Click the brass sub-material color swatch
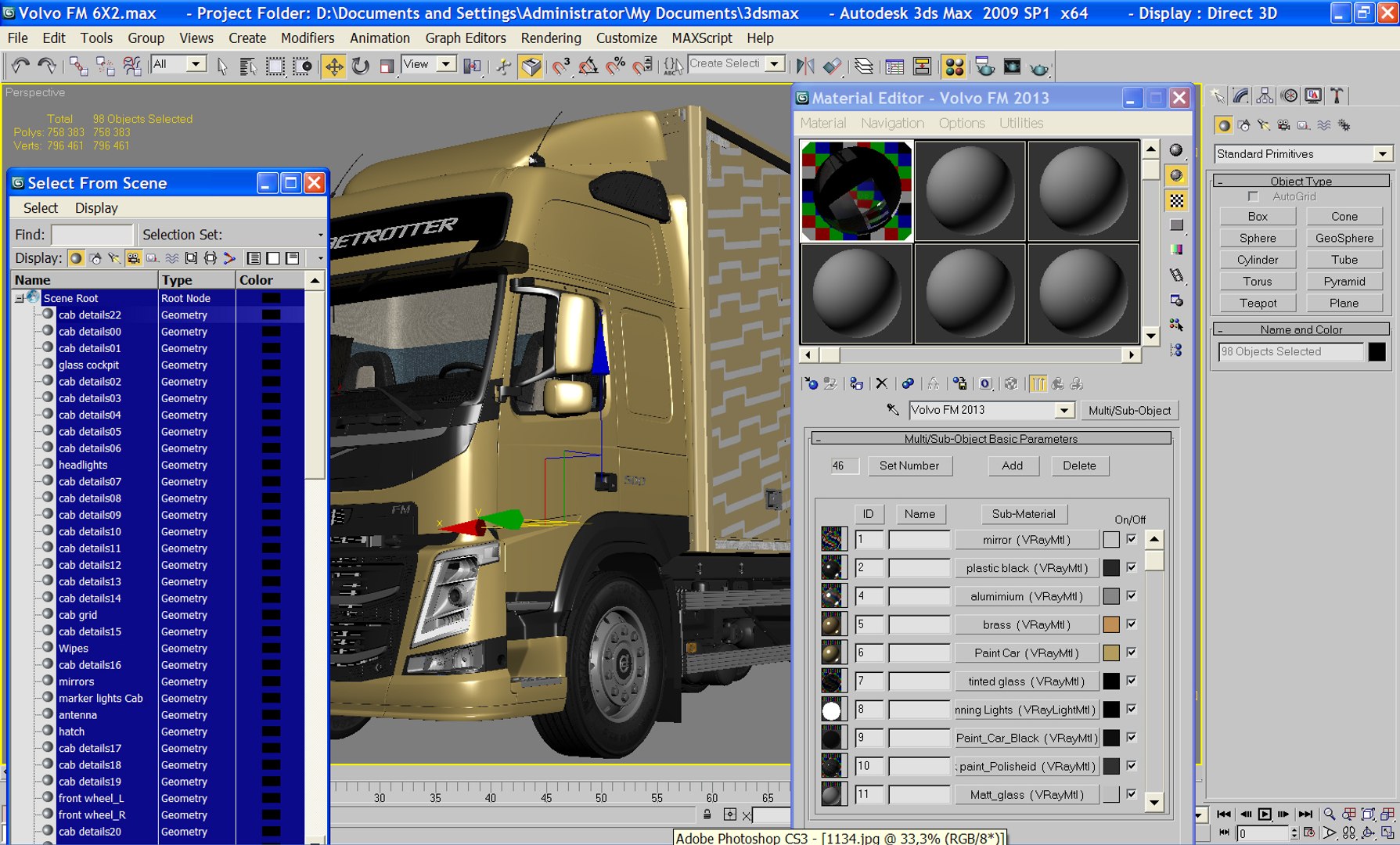Viewport: 1400px width, 845px height. coord(1110,624)
